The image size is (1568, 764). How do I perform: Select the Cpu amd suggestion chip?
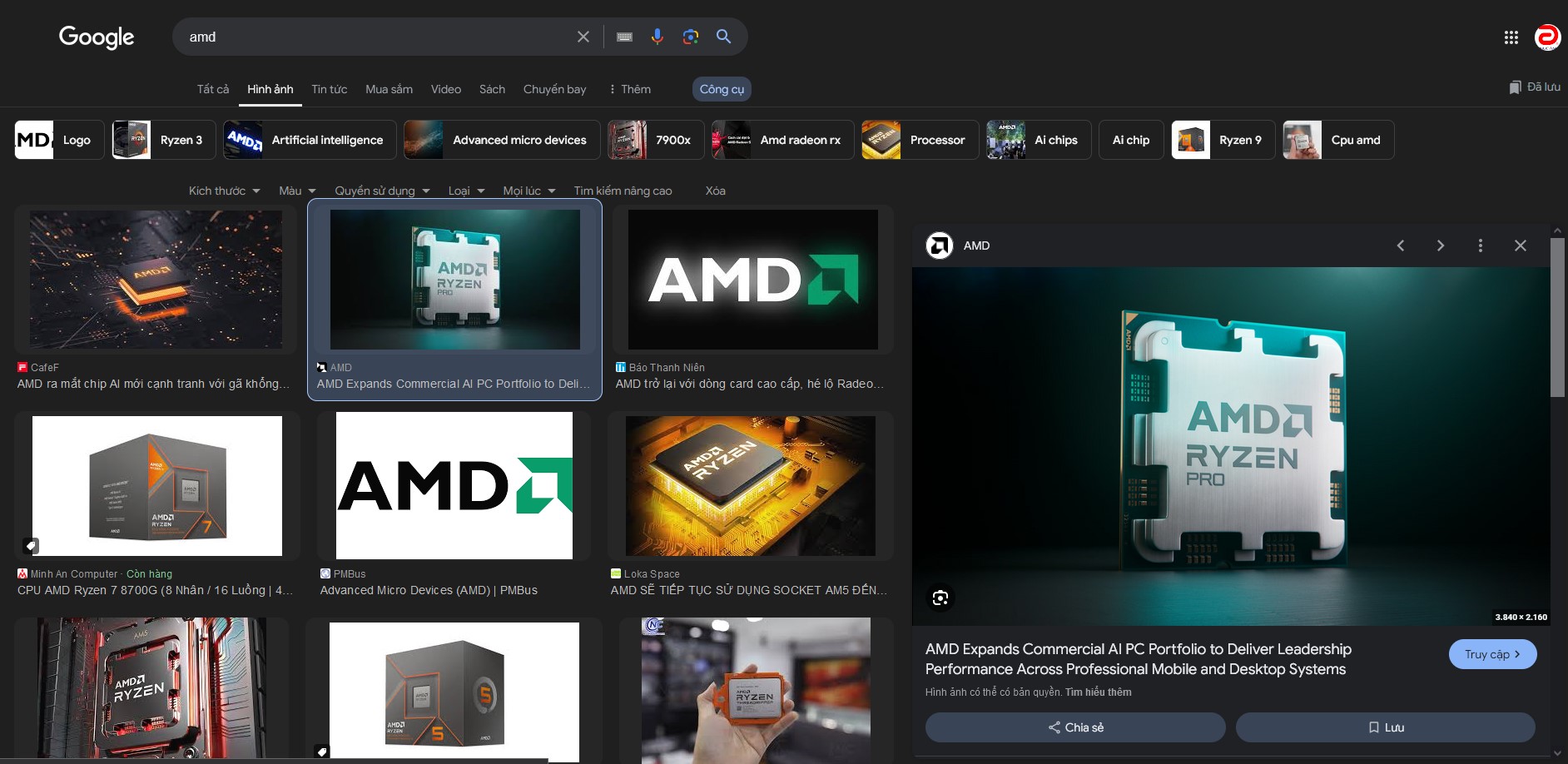pyautogui.click(x=1338, y=140)
